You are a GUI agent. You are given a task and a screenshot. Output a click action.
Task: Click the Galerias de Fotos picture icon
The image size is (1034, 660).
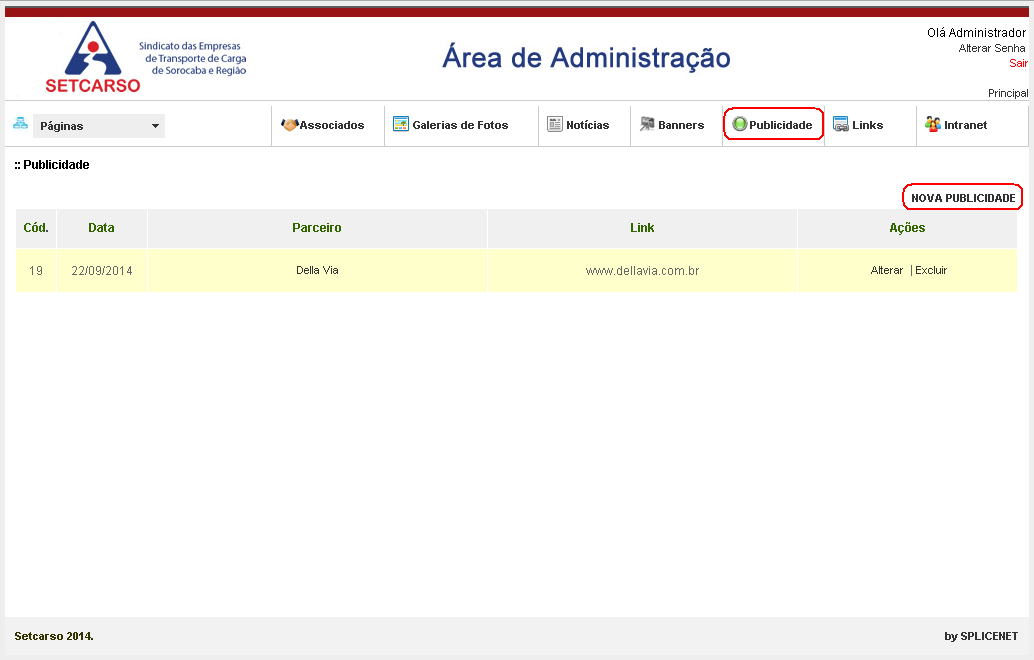[x=401, y=124]
